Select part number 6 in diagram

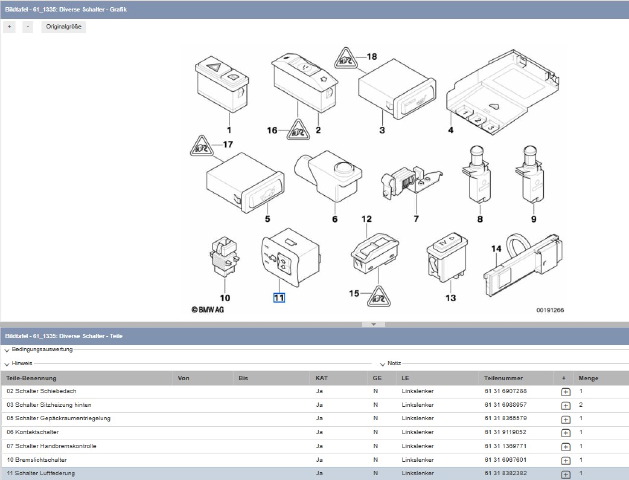click(x=335, y=219)
